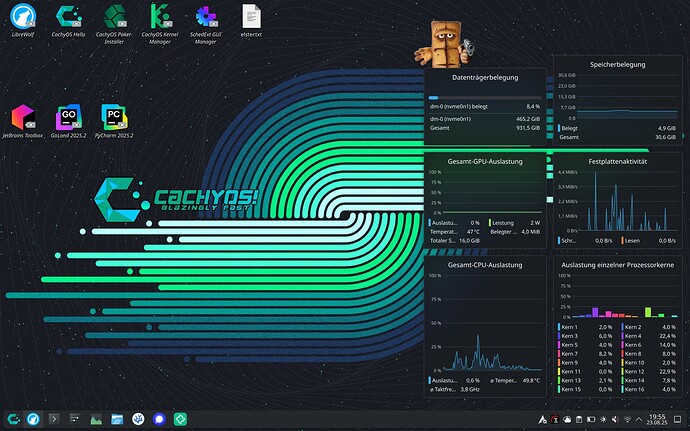The width and height of the screenshot is (690, 431).
Task: Click Kern 1 2,0 % entry
Action: [585, 327]
